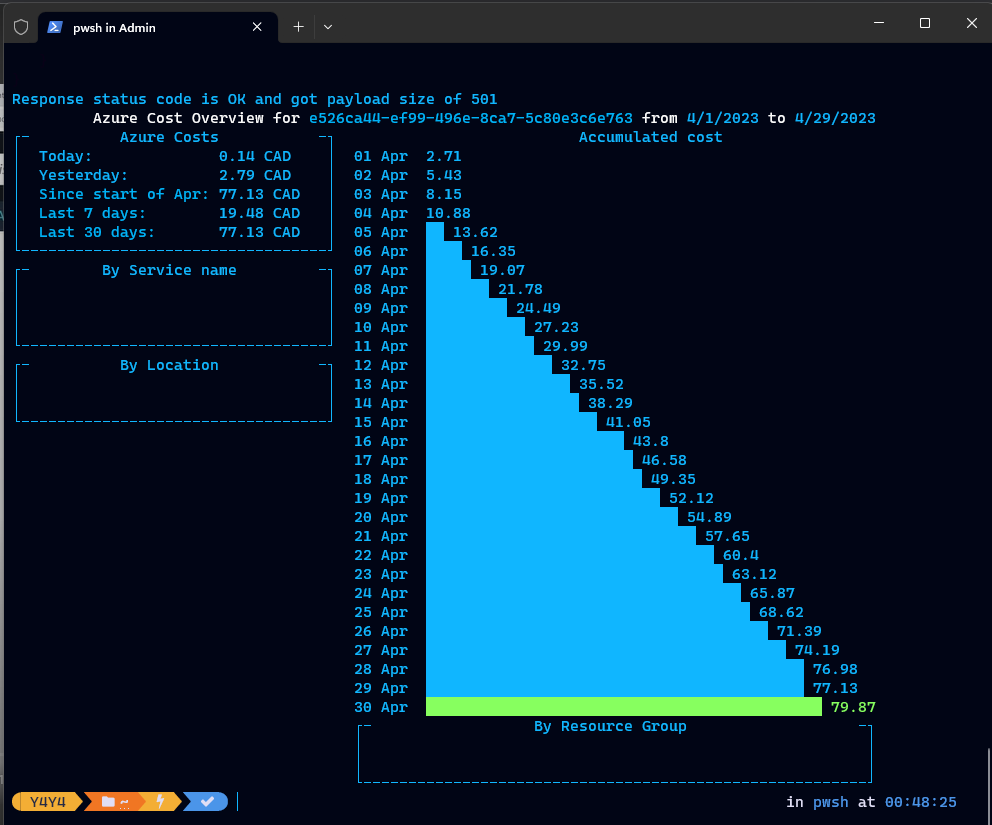
Task: Click the lightning bolt prompt icon
Action: 161,802
